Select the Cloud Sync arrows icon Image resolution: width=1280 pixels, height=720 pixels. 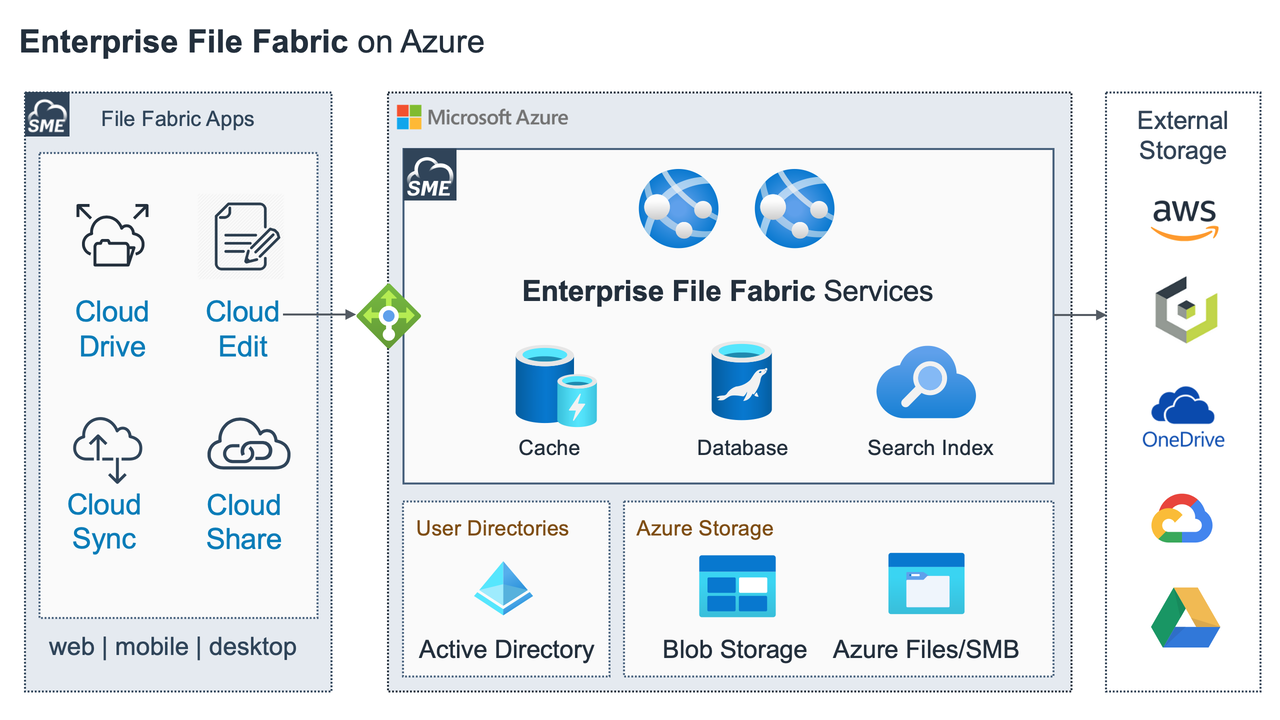click(106, 450)
